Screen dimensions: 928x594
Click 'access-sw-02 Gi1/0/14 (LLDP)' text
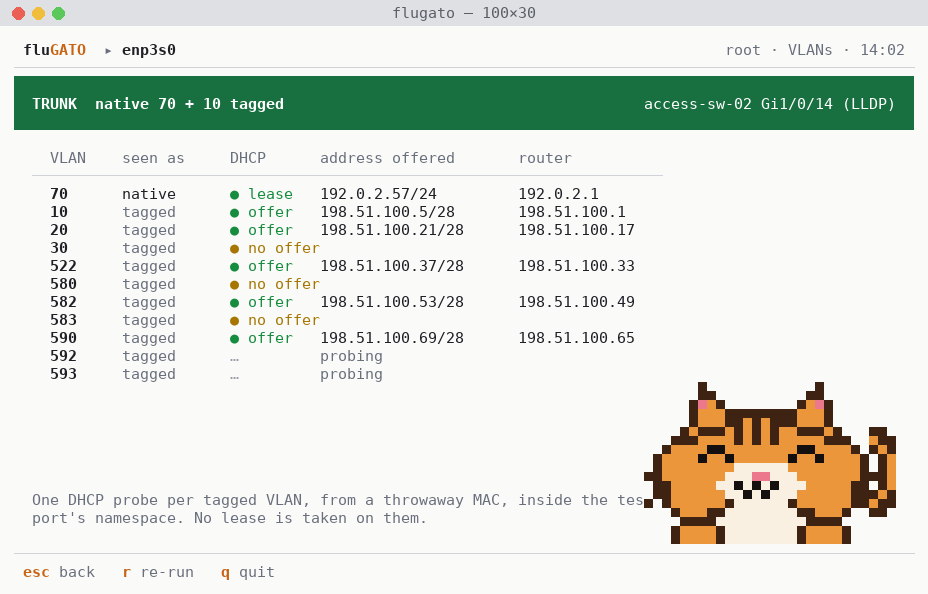(x=769, y=104)
